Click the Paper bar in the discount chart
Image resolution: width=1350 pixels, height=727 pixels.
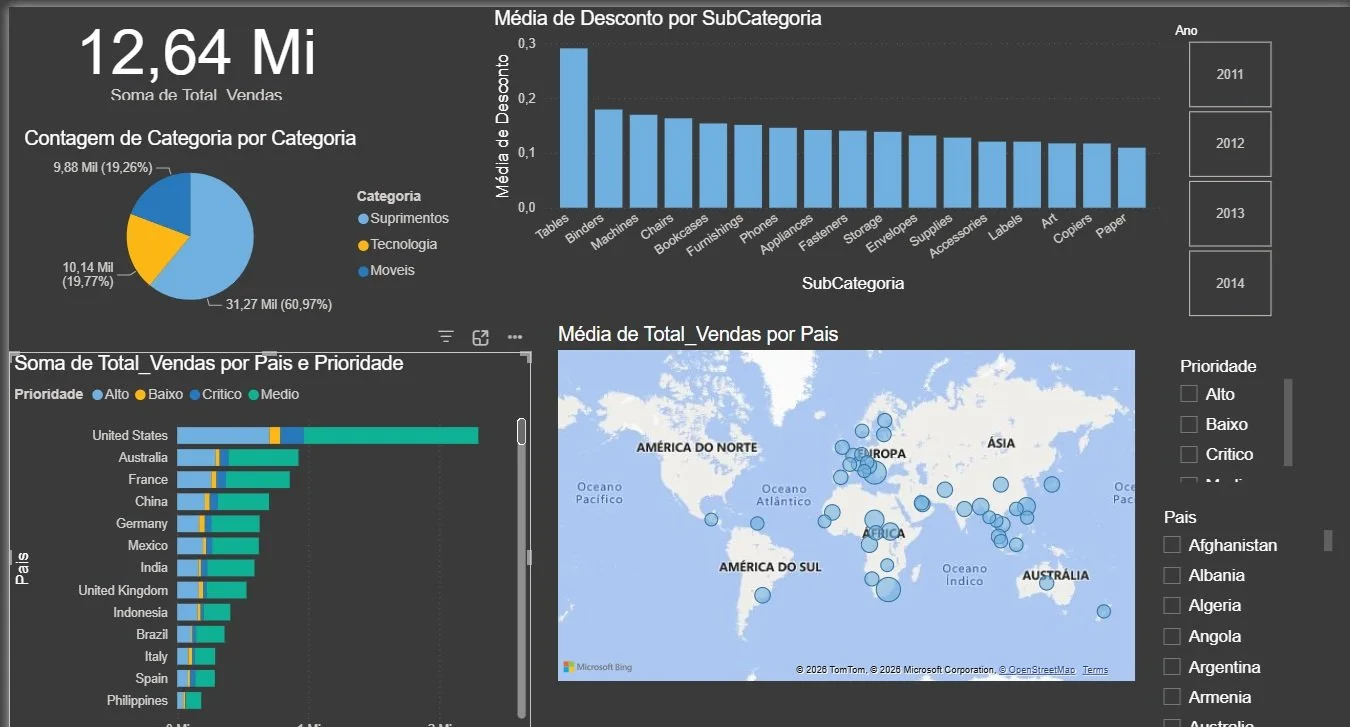coord(1132,178)
